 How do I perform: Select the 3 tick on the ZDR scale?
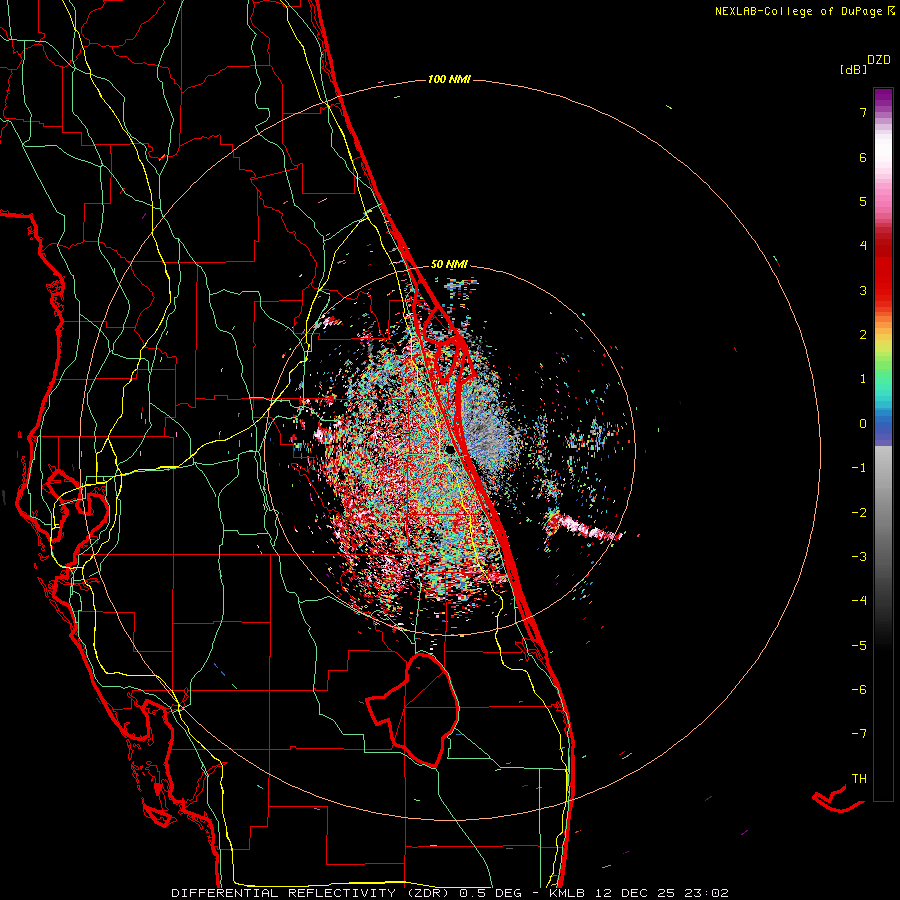(863, 290)
